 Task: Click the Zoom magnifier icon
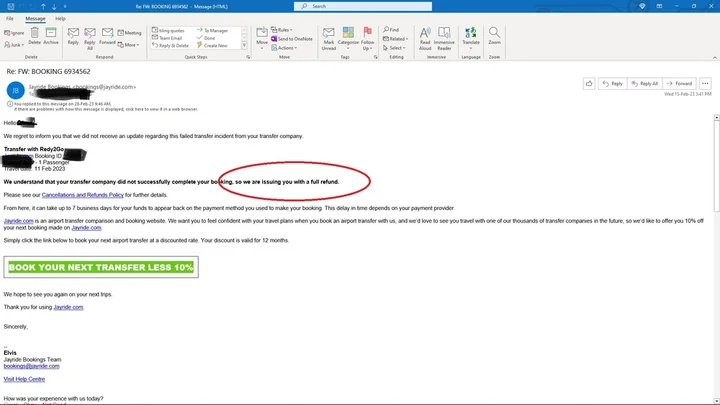pyautogui.click(x=494, y=36)
